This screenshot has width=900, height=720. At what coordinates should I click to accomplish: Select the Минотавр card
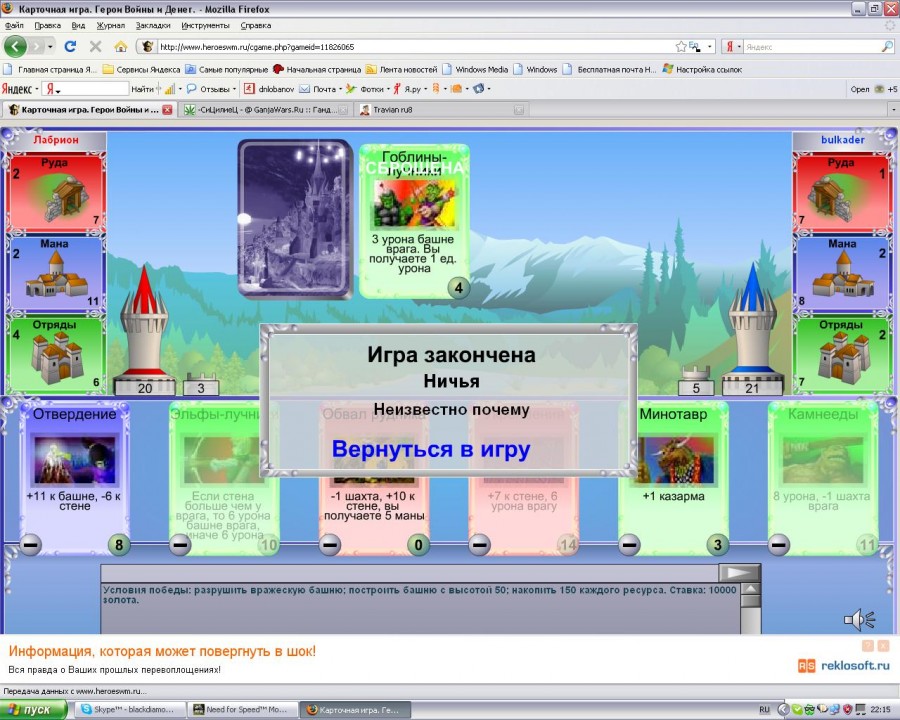673,478
